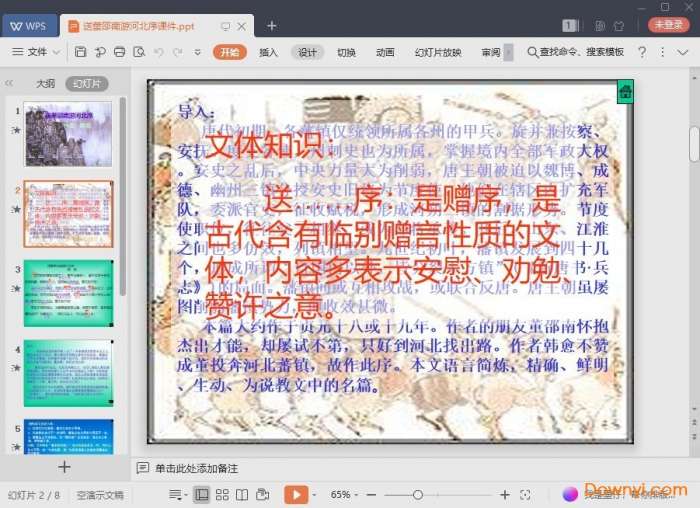Expand the ribbon tabs overflow arrow
This screenshot has width=700, height=508.
pos(508,52)
